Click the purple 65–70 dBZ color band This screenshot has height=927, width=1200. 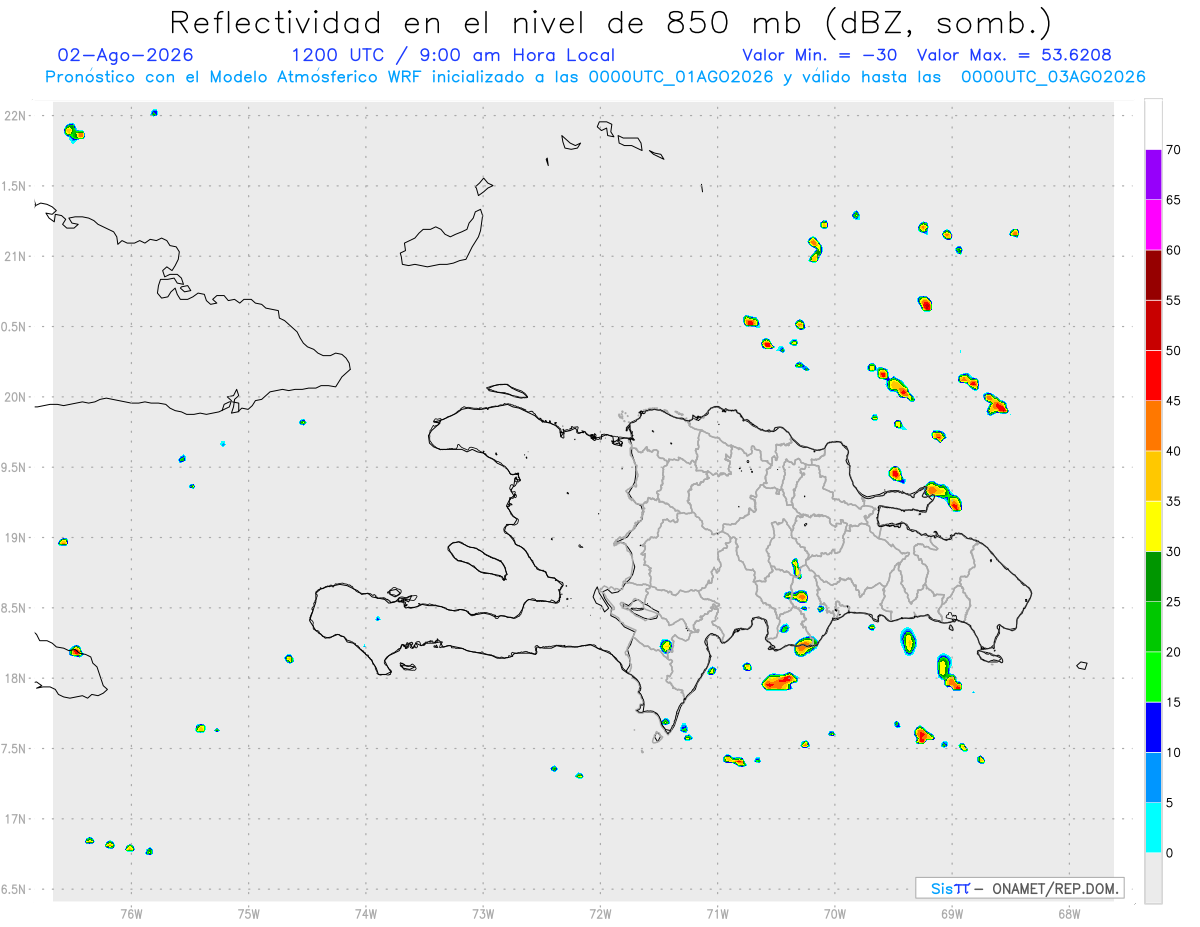1153,175
